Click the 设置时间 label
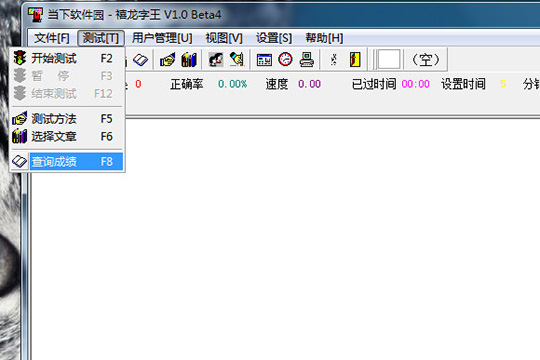This screenshot has width=540, height=360. [464, 84]
